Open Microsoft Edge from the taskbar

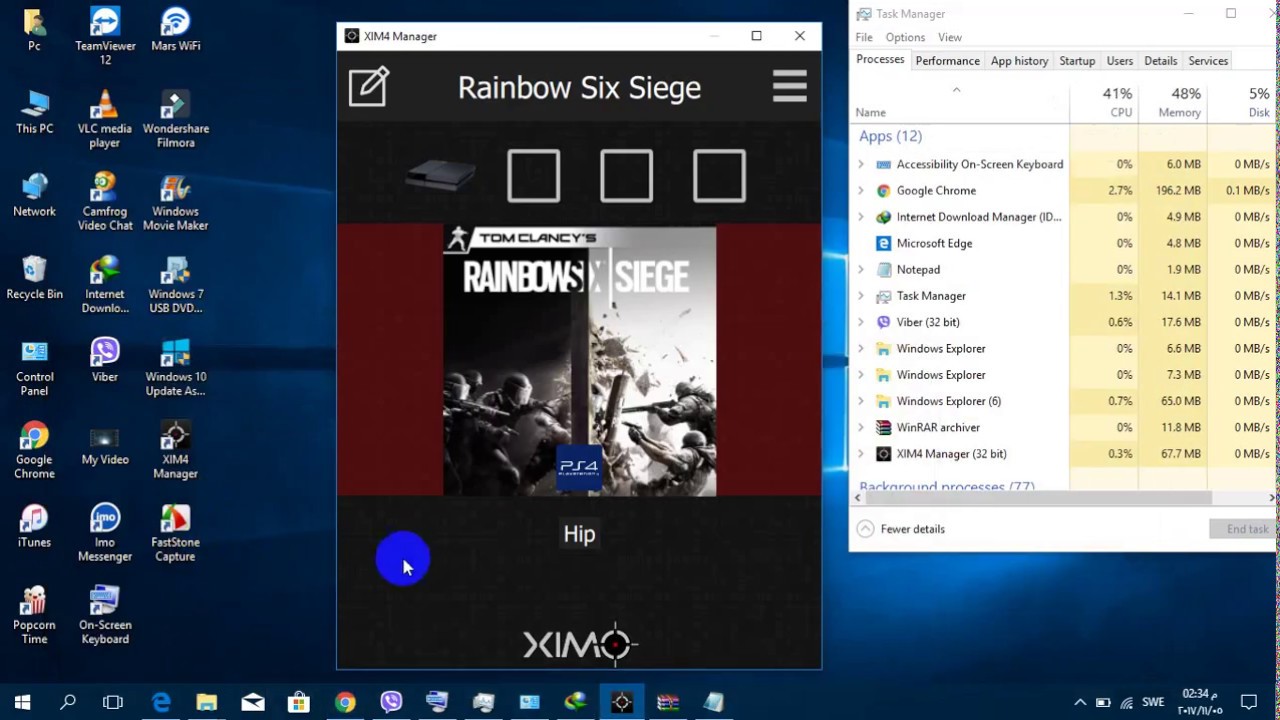[x=161, y=702]
